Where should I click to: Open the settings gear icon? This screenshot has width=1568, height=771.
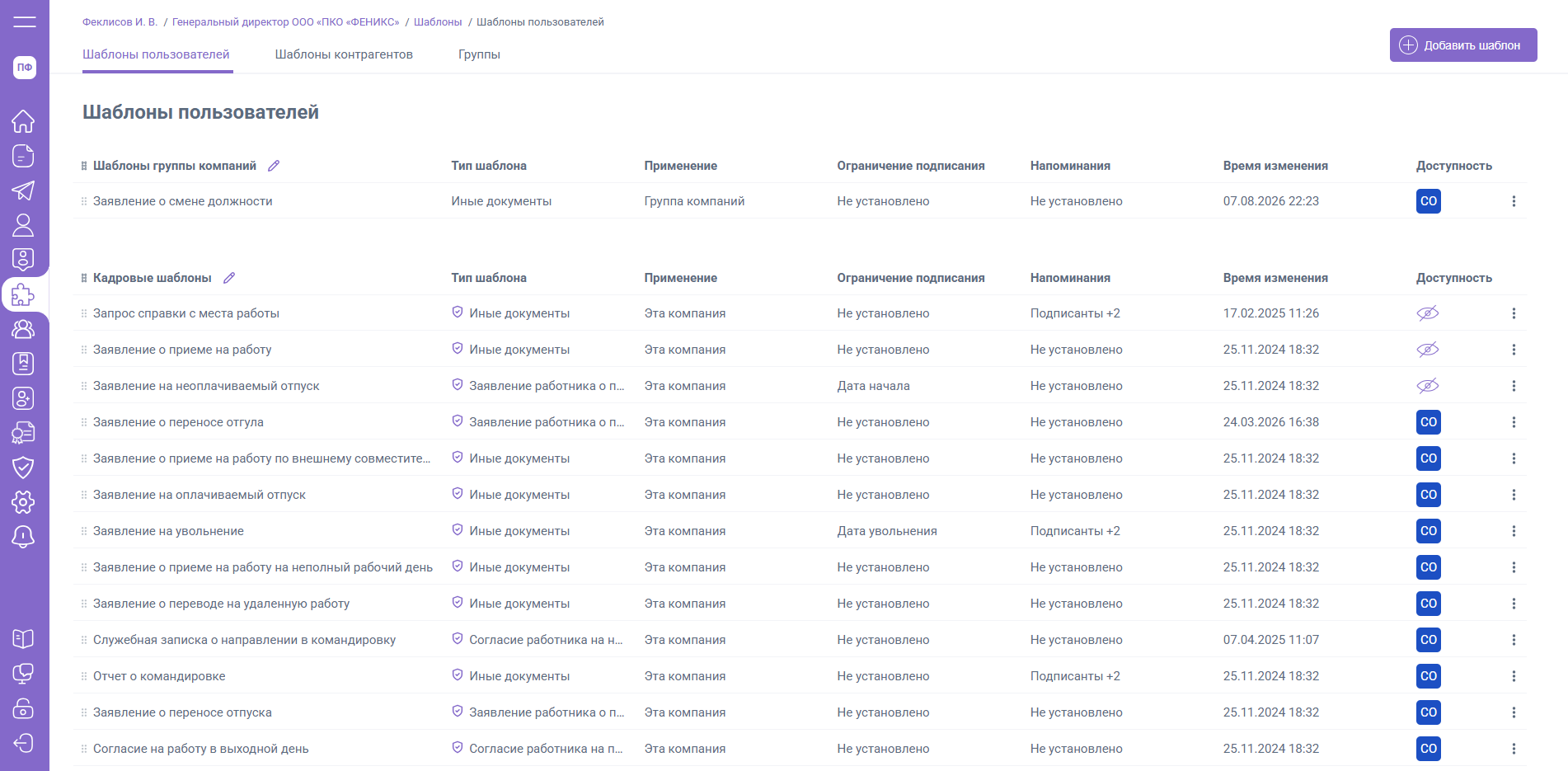coord(23,502)
